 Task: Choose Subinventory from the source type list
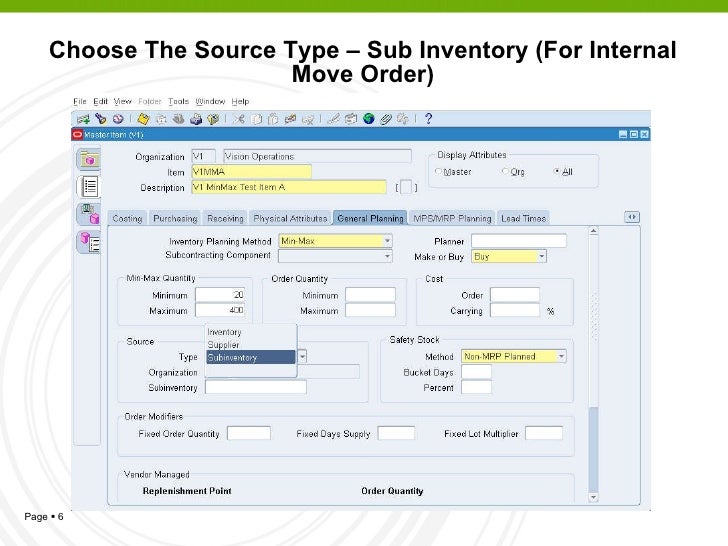[250, 357]
